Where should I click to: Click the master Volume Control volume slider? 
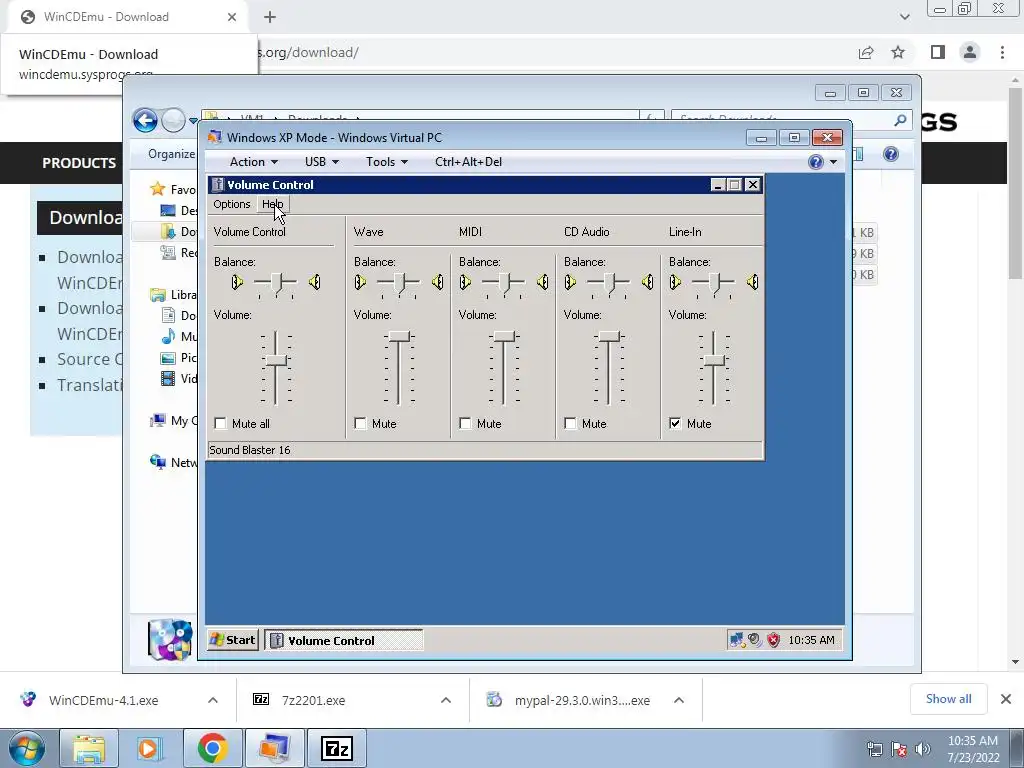click(276, 360)
